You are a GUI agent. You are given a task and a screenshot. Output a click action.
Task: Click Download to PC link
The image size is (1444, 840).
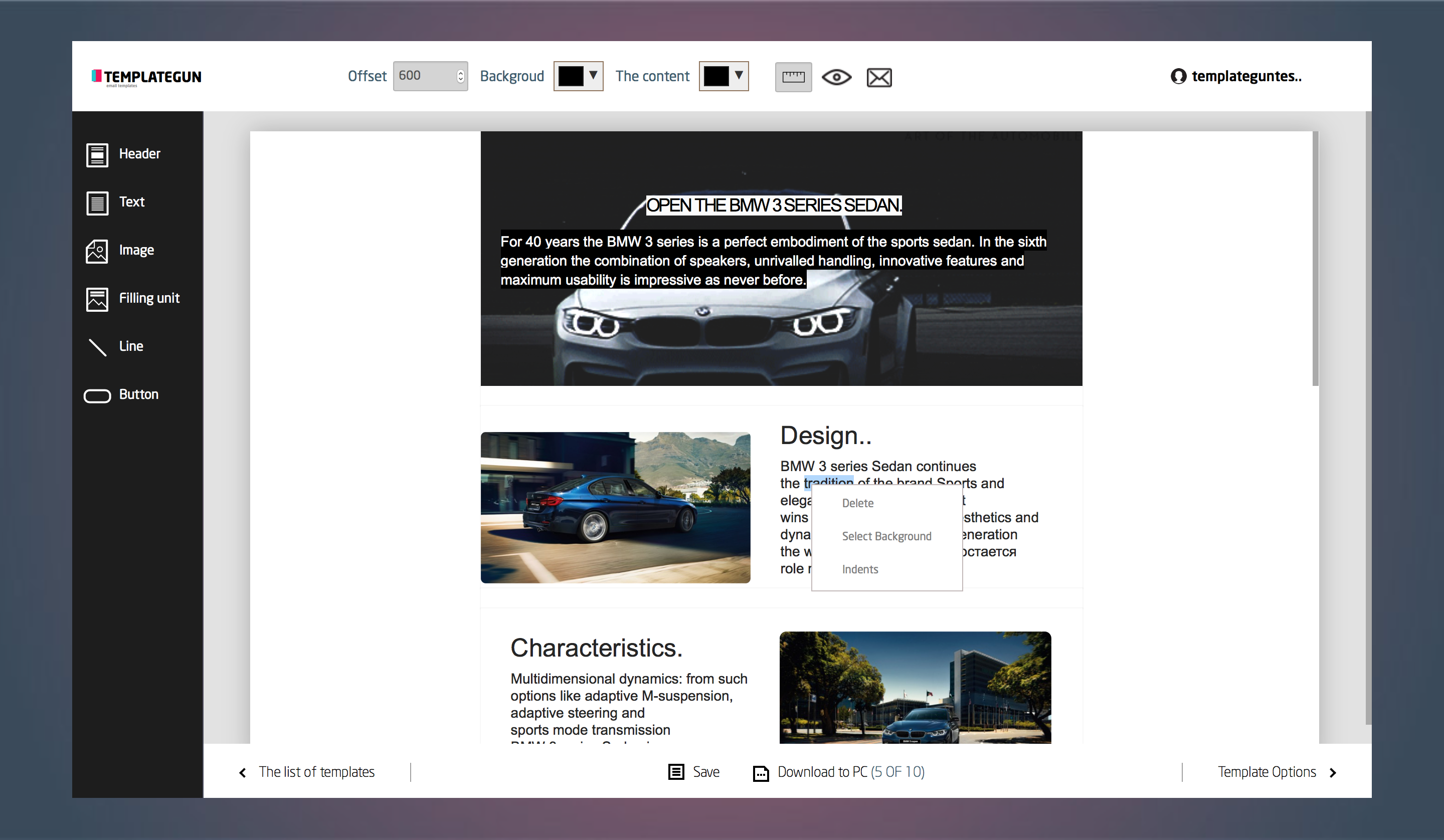[x=839, y=772]
